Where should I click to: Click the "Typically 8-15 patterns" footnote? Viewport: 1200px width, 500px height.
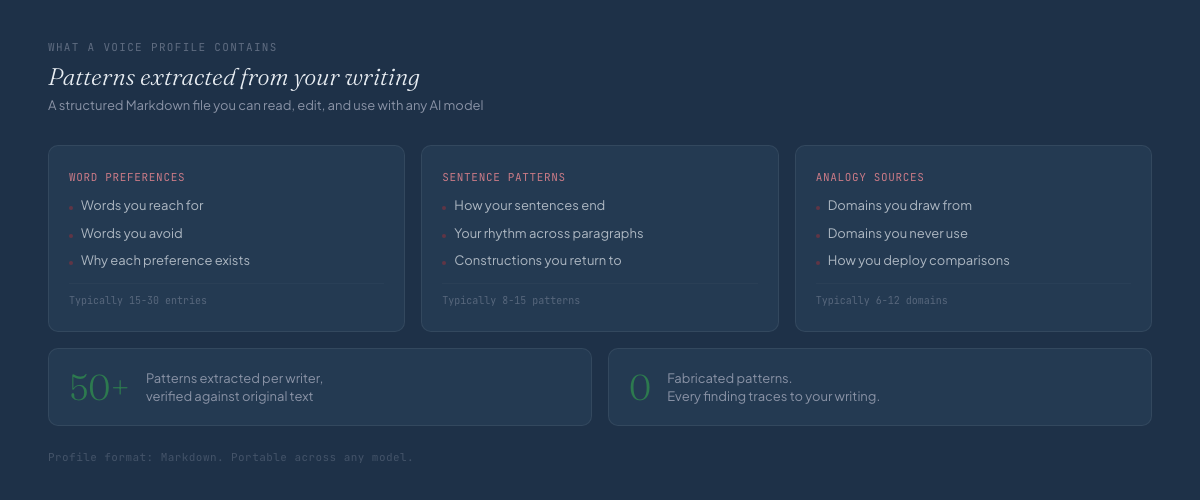pyautogui.click(x=511, y=301)
